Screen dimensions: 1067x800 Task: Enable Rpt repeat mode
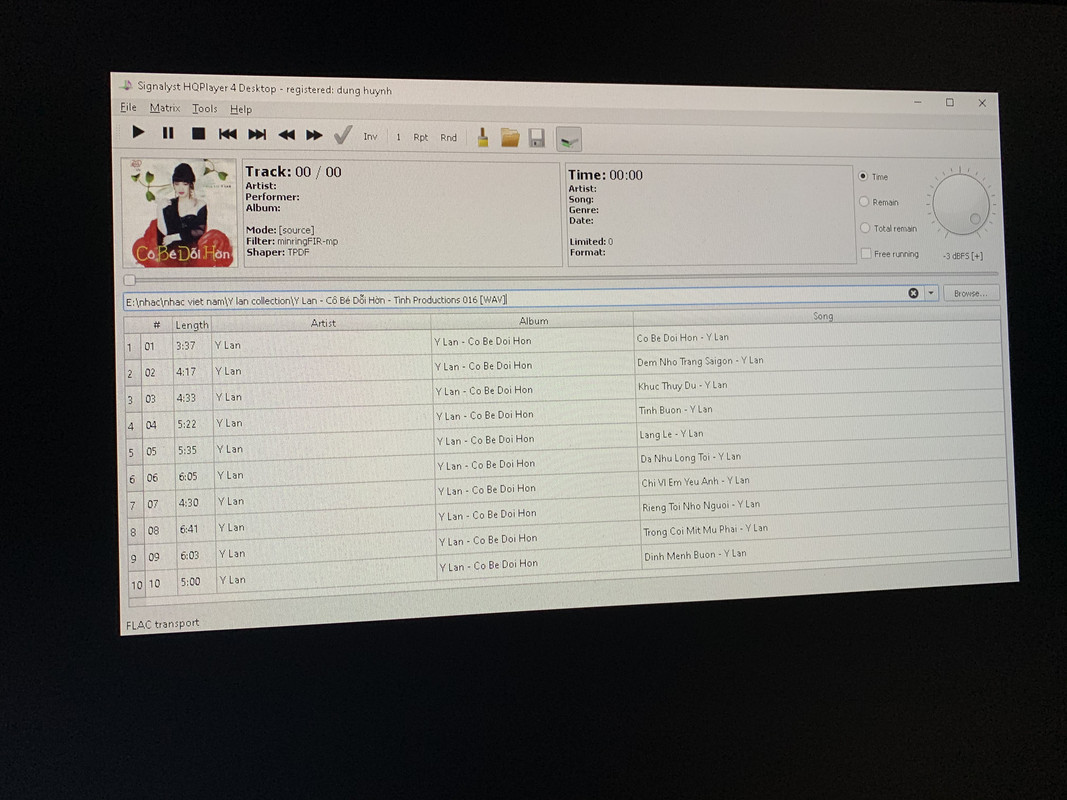click(421, 137)
